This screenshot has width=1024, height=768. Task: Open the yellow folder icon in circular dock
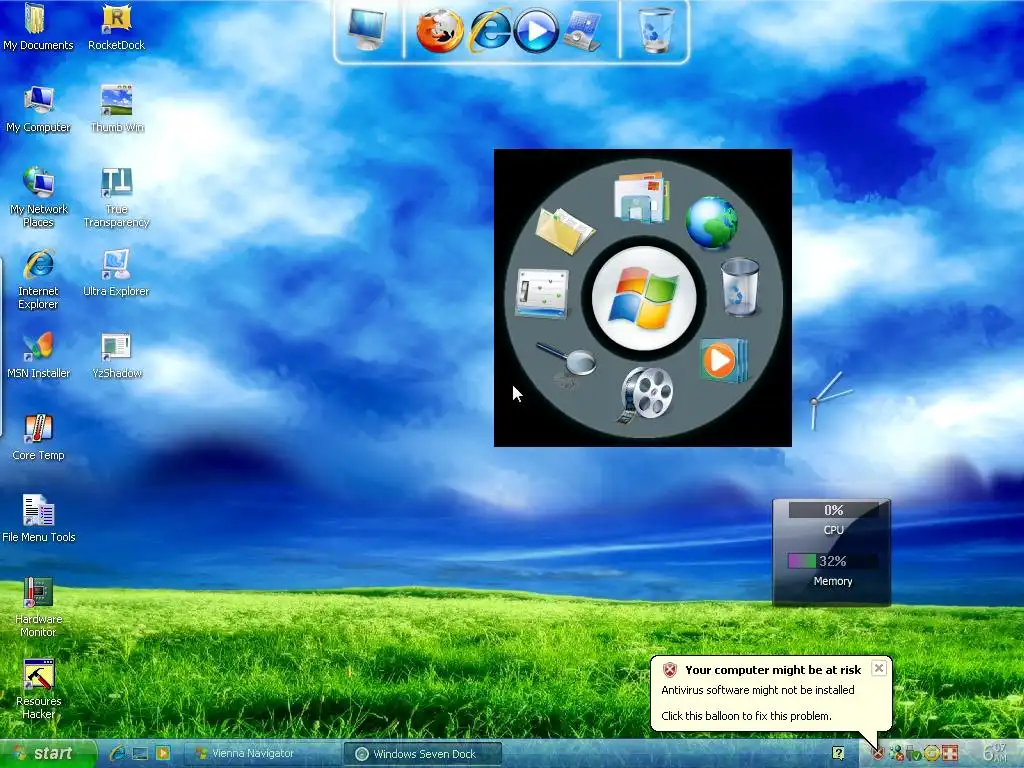coord(565,229)
